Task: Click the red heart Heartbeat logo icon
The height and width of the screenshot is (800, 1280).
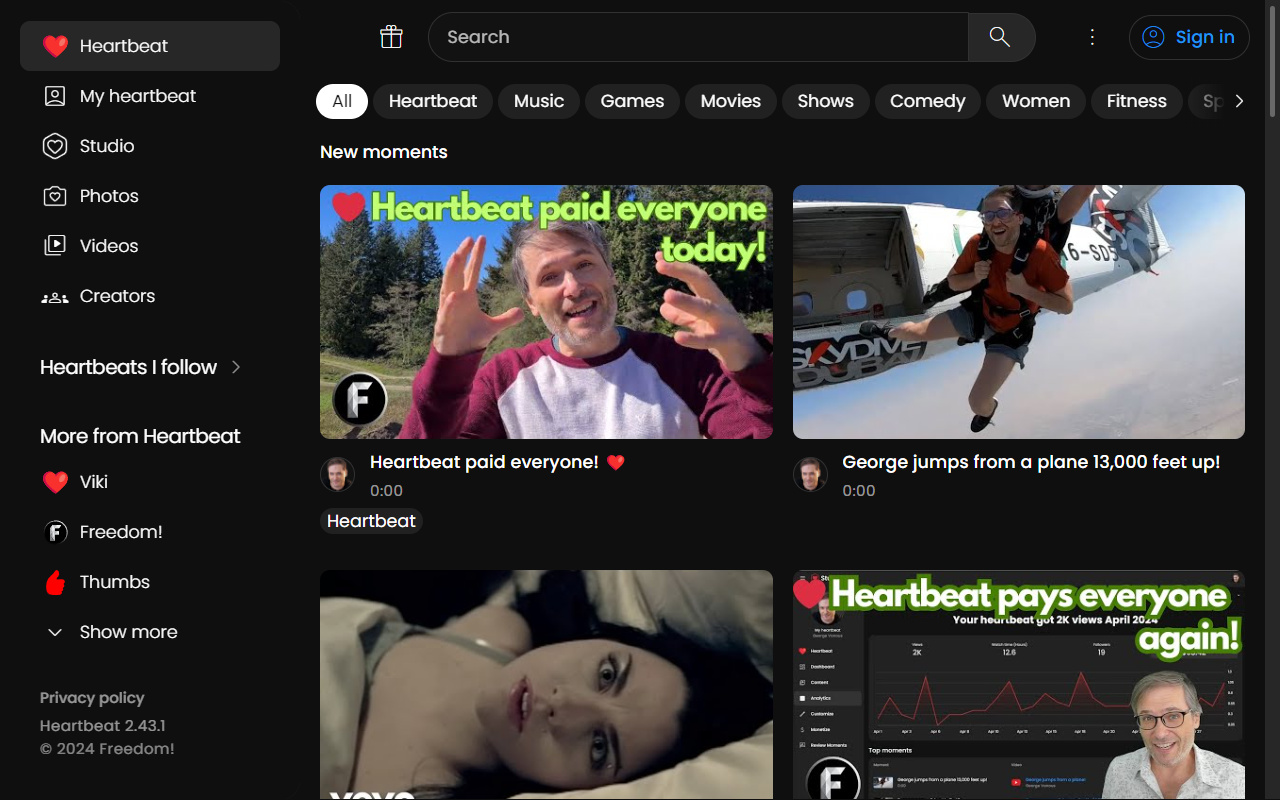Action: click(55, 46)
